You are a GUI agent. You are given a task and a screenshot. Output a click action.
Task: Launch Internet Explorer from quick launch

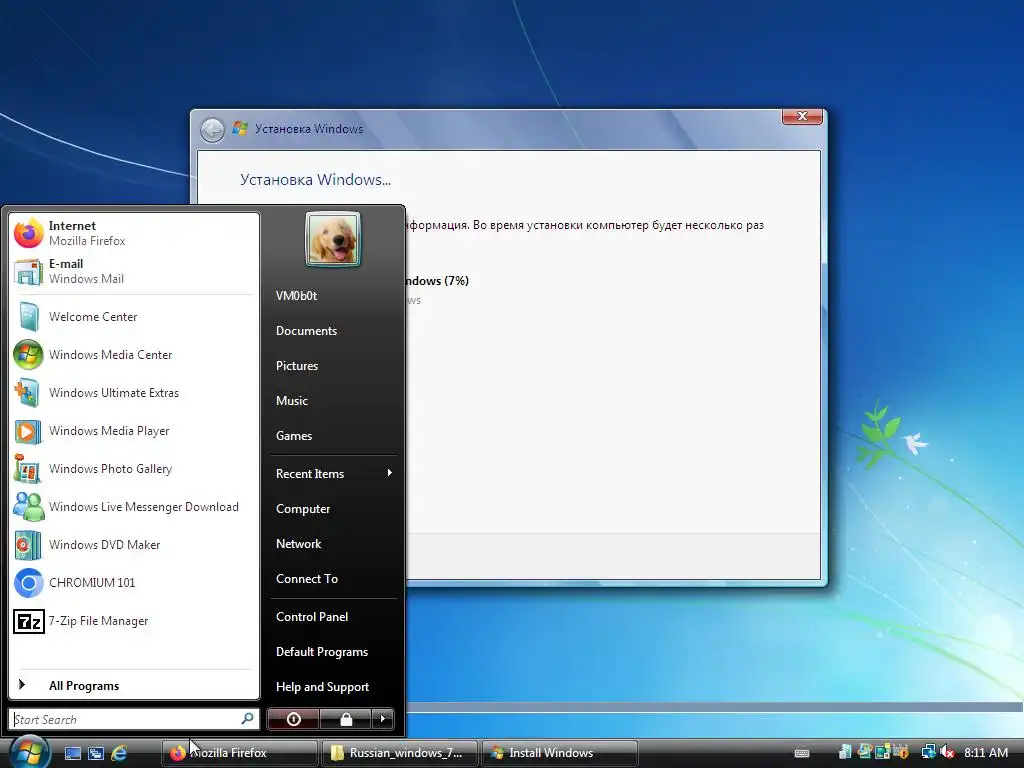[119, 753]
